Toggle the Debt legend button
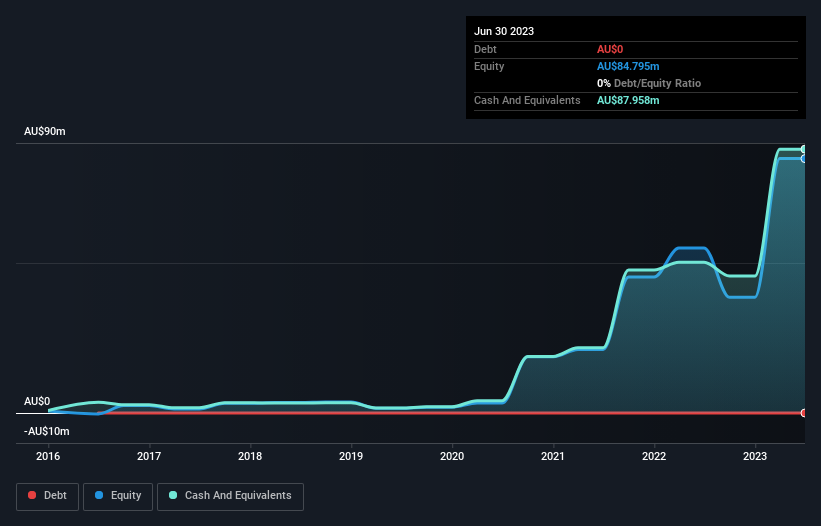This screenshot has width=821, height=526. tap(47, 496)
